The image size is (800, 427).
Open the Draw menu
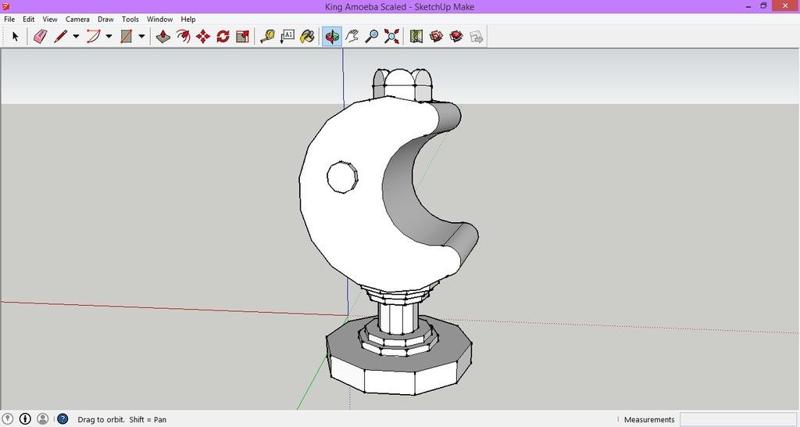[106, 19]
